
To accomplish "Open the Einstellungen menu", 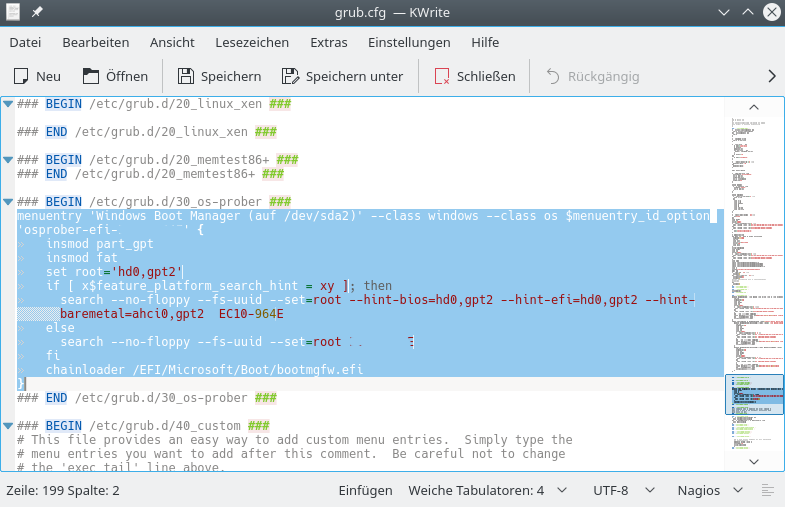I will coord(409,43).
